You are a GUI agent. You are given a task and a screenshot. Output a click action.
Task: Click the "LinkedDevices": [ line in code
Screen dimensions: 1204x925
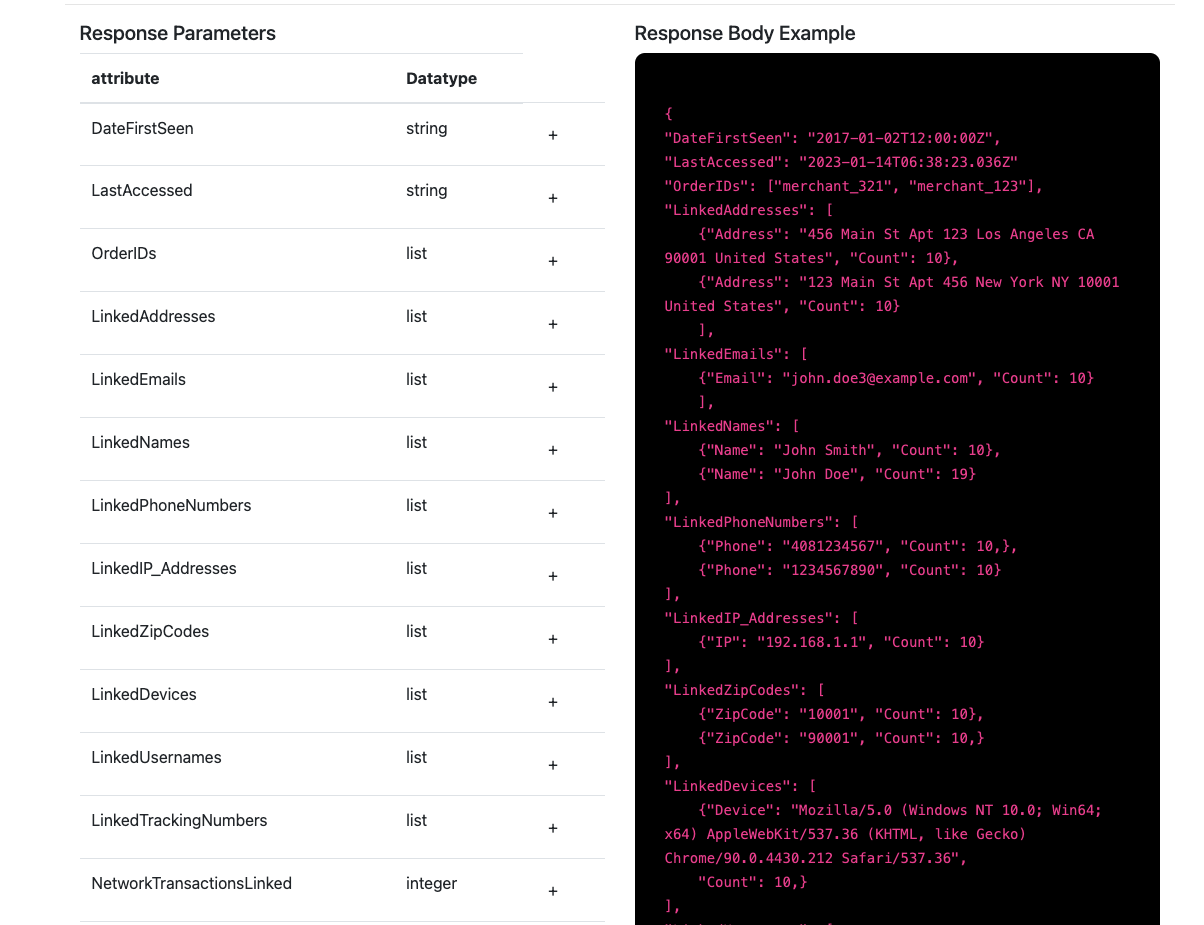coord(741,786)
